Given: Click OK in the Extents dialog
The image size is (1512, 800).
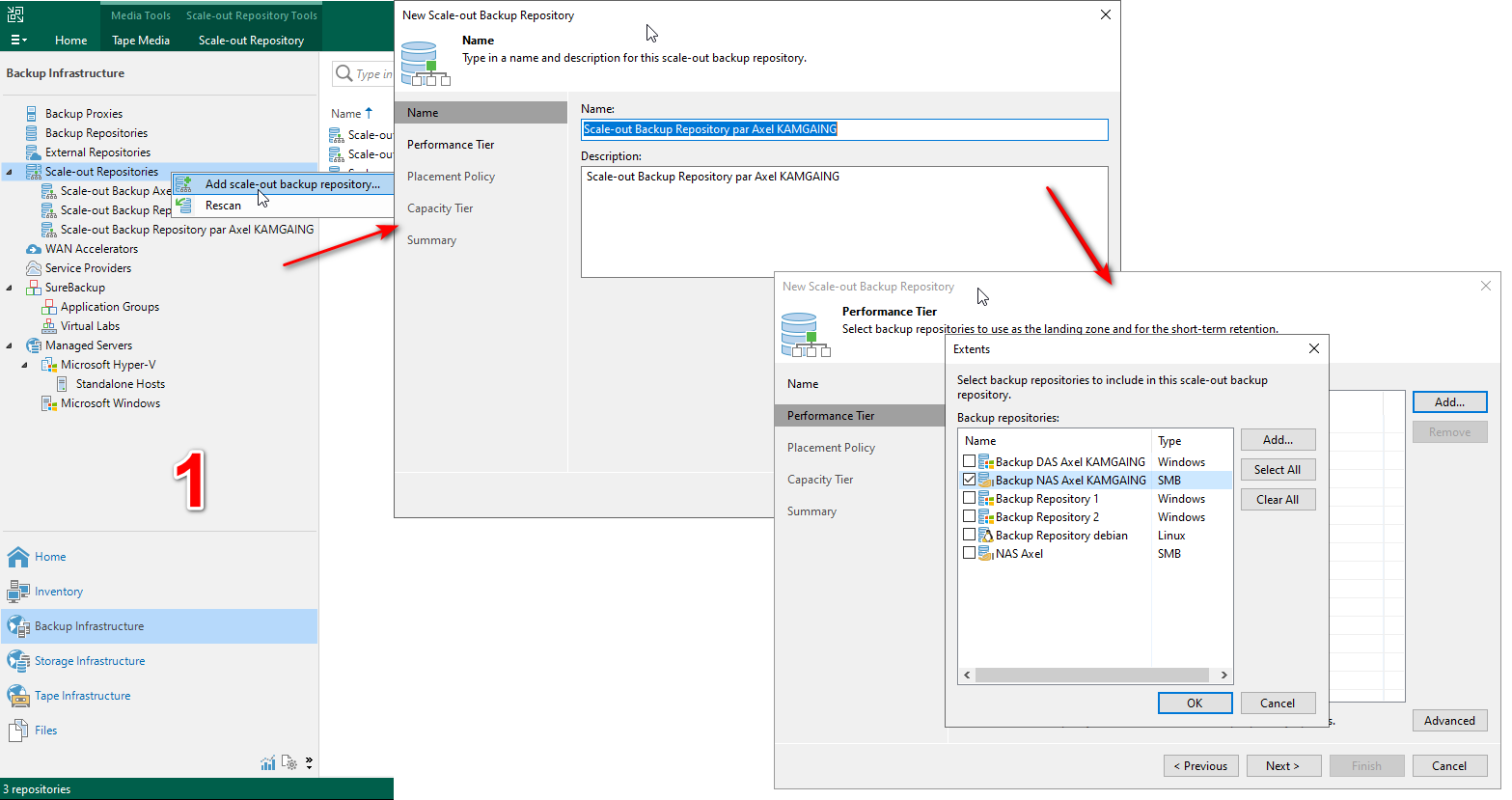Looking at the screenshot, I should (x=1195, y=703).
